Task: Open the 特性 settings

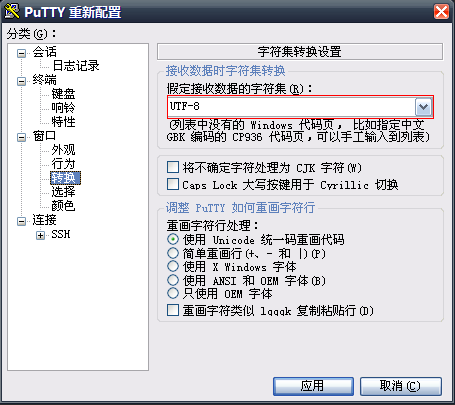Action: click(x=63, y=122)
